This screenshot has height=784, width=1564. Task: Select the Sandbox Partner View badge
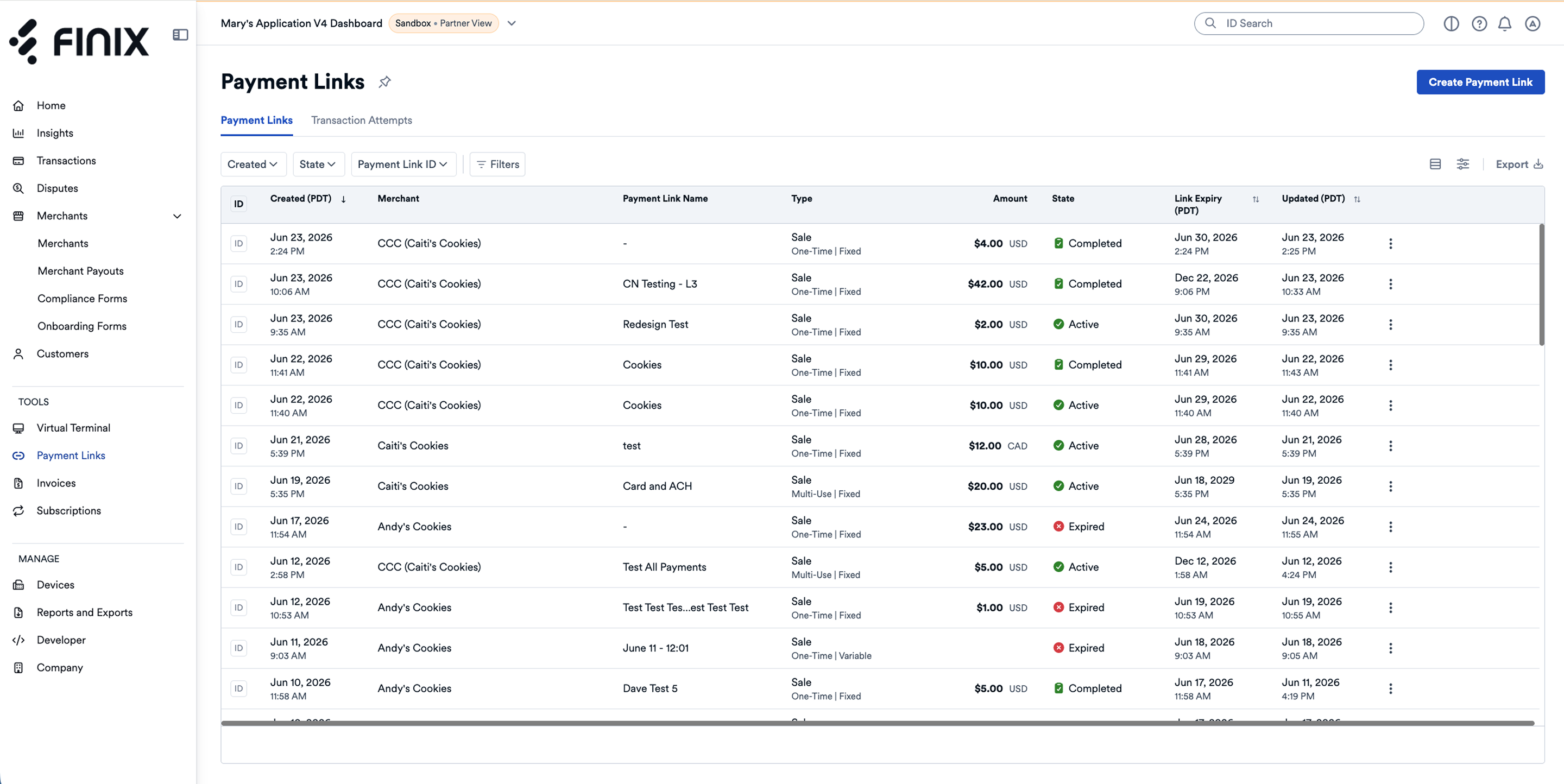coord(443,24)
